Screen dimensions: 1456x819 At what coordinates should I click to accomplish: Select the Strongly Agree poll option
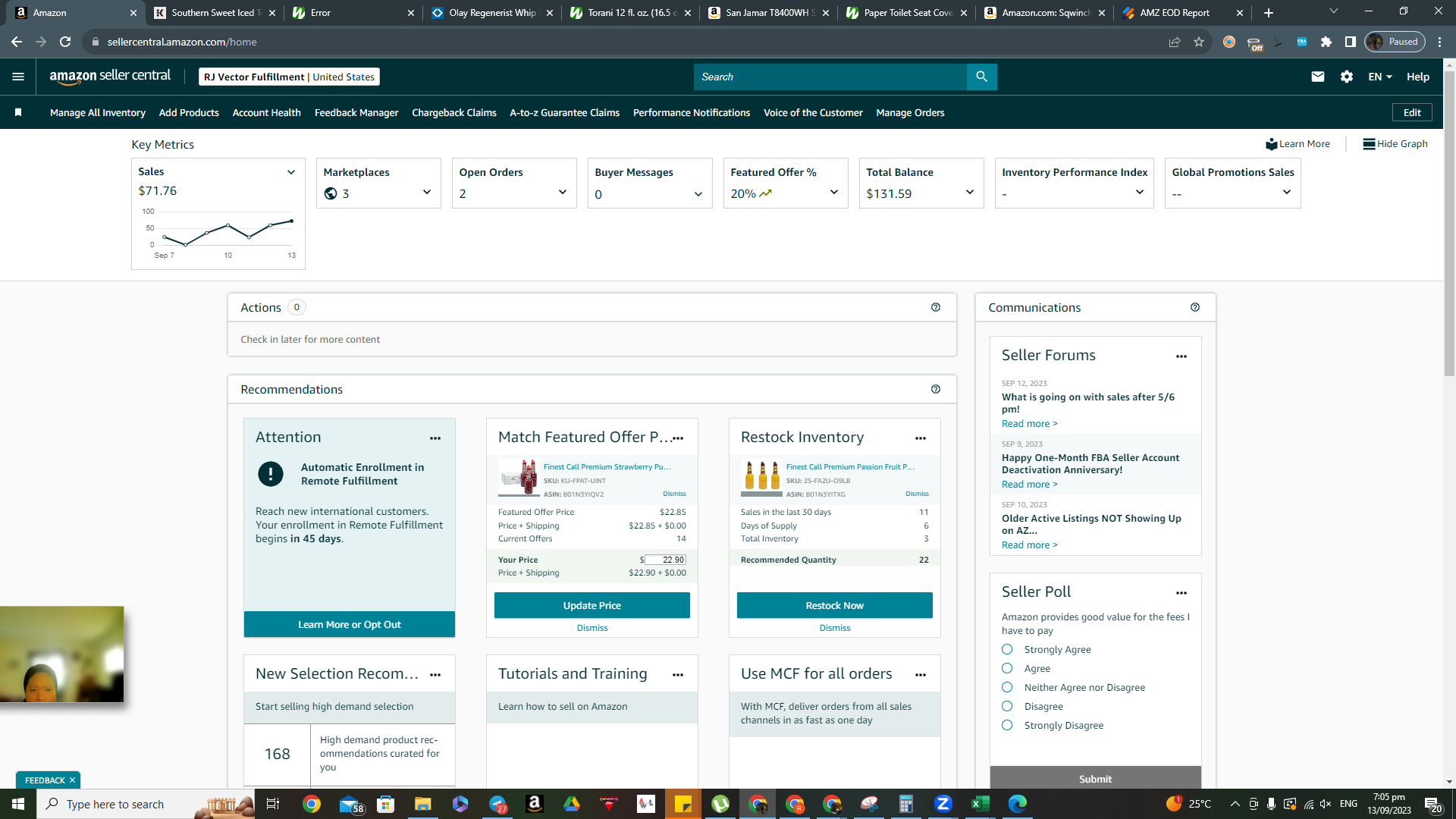1007,649
